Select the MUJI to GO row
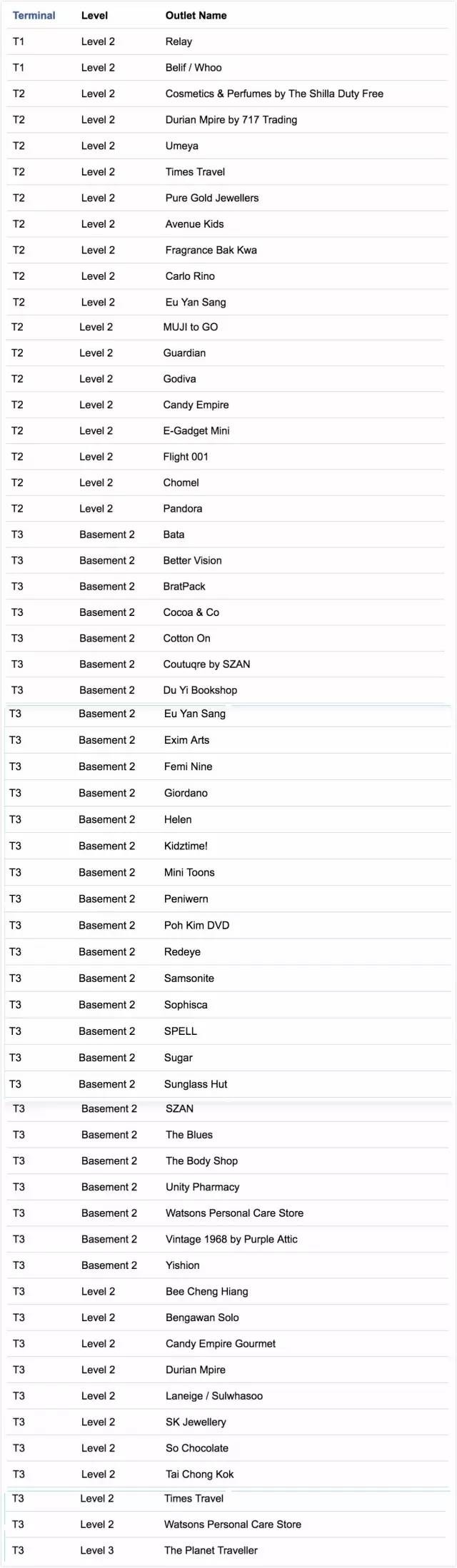Image resolution: width=457 pixels, height=1568 pixels. (x=191, y=327)
